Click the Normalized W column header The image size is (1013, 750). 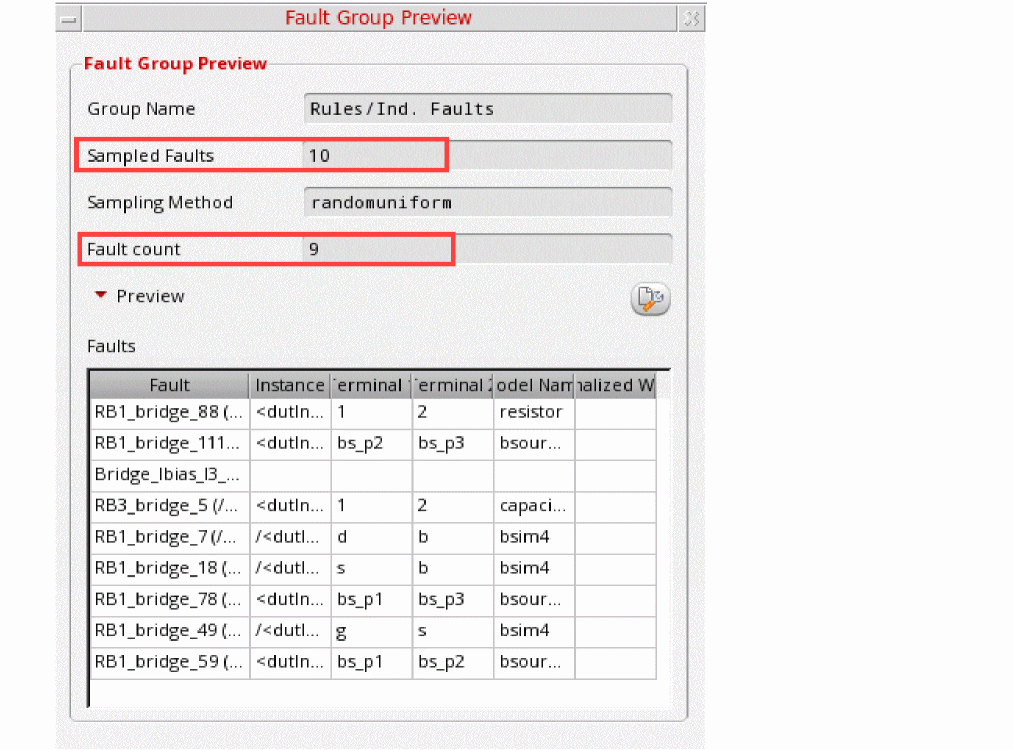615,385
